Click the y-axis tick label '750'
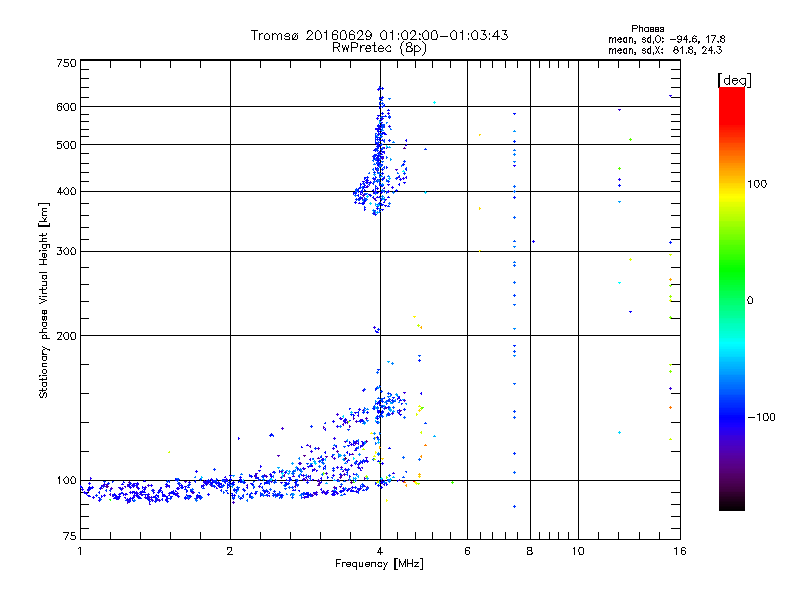The width and height of the screenshot is (800, 600). (66, 63)
